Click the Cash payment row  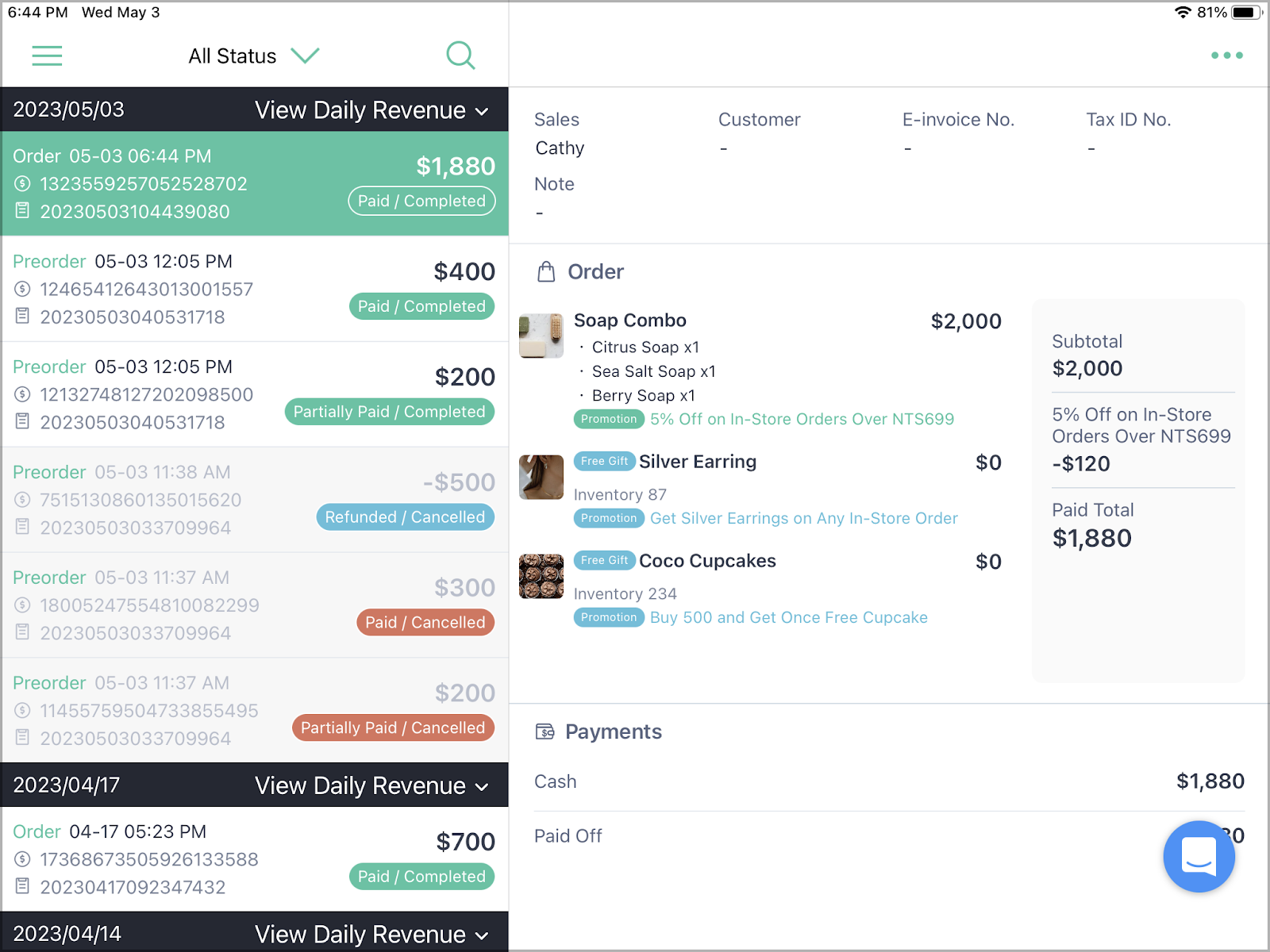coord(889,781)
